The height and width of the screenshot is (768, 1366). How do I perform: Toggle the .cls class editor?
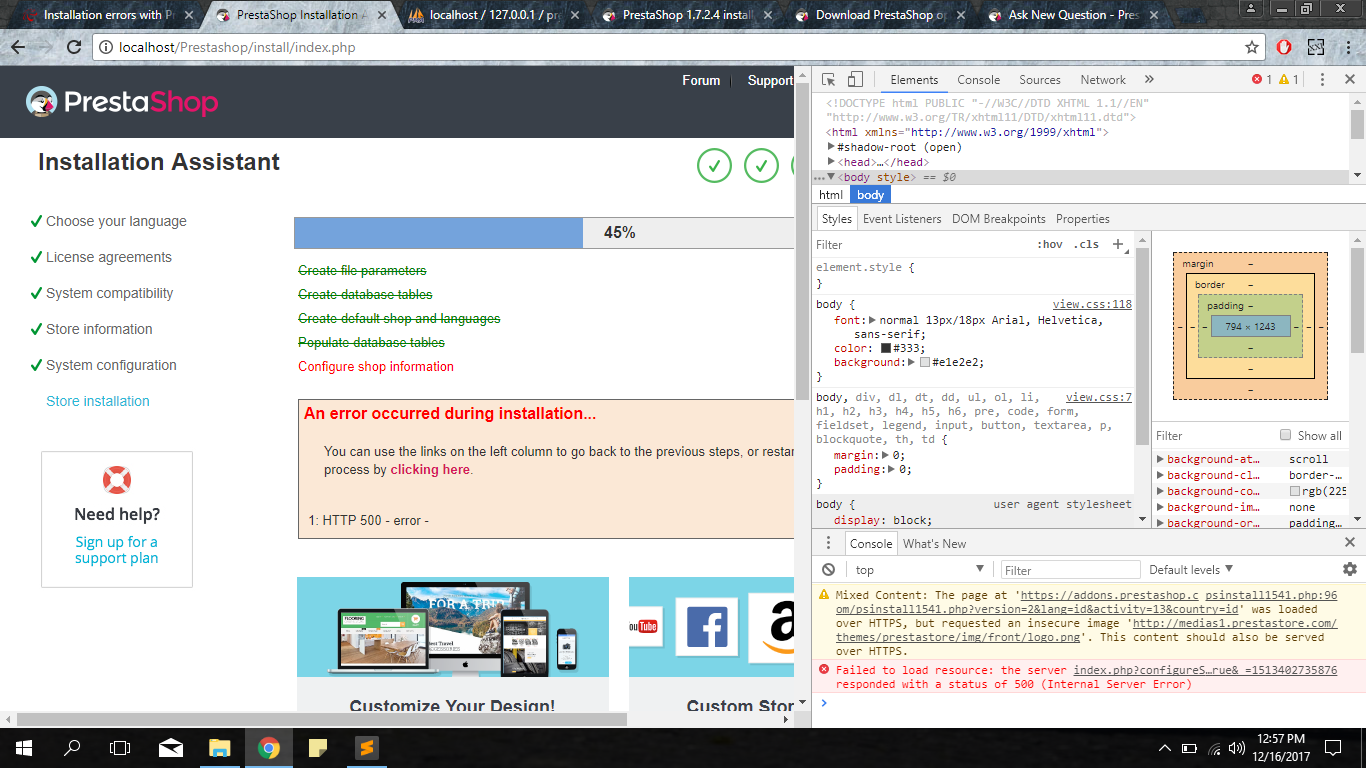(x=1086, y=244)
